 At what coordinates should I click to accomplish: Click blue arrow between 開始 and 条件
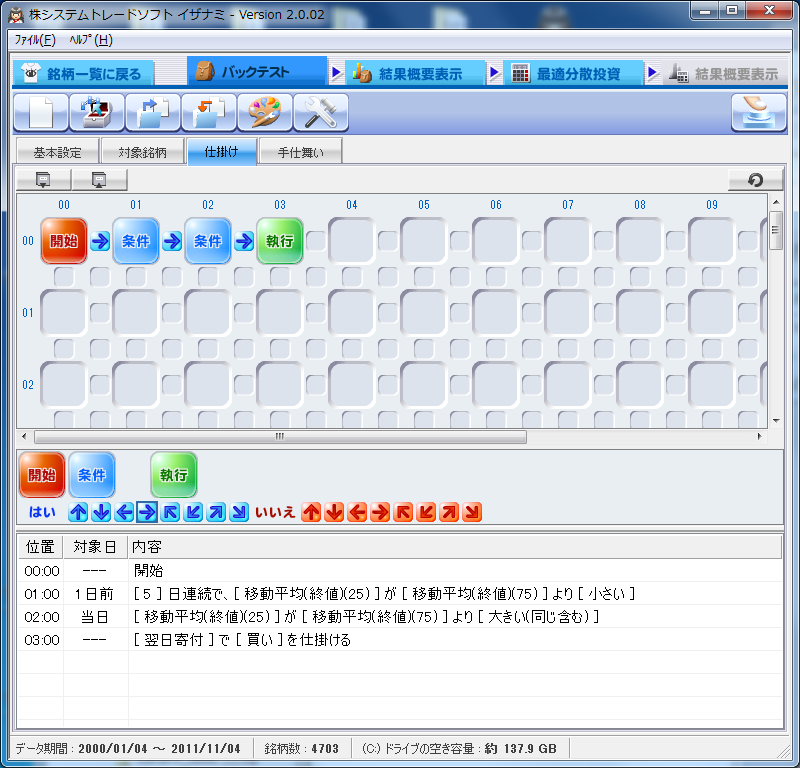[x=100, y=241]
